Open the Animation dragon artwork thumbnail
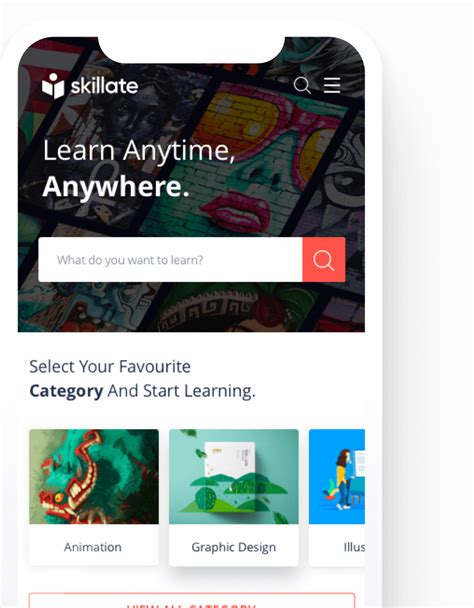Image resolution: width=474 pixels, height=608 pixels. (x=94, y=477)
